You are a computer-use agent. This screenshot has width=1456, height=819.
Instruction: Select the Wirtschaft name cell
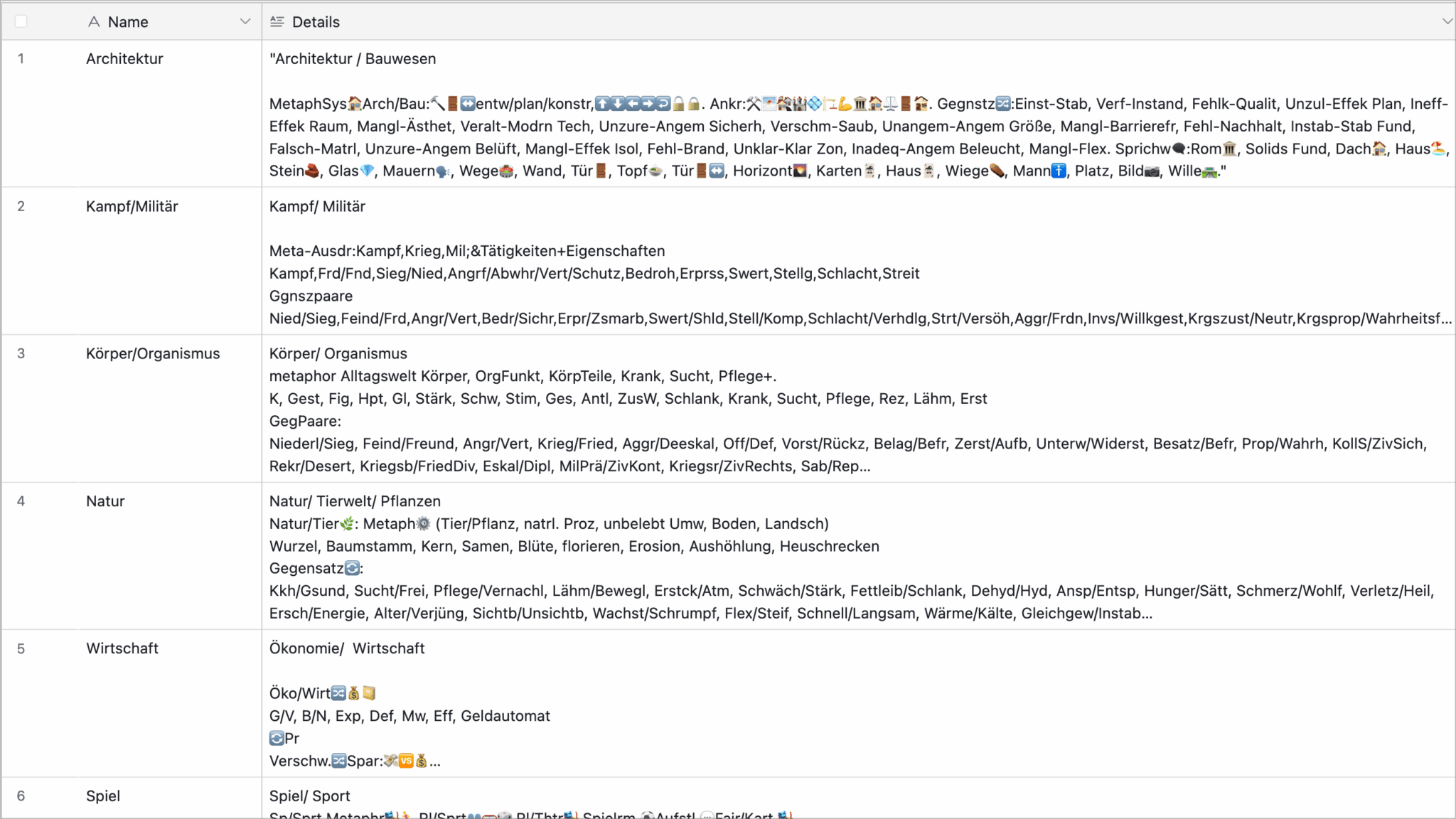[122, 649]
